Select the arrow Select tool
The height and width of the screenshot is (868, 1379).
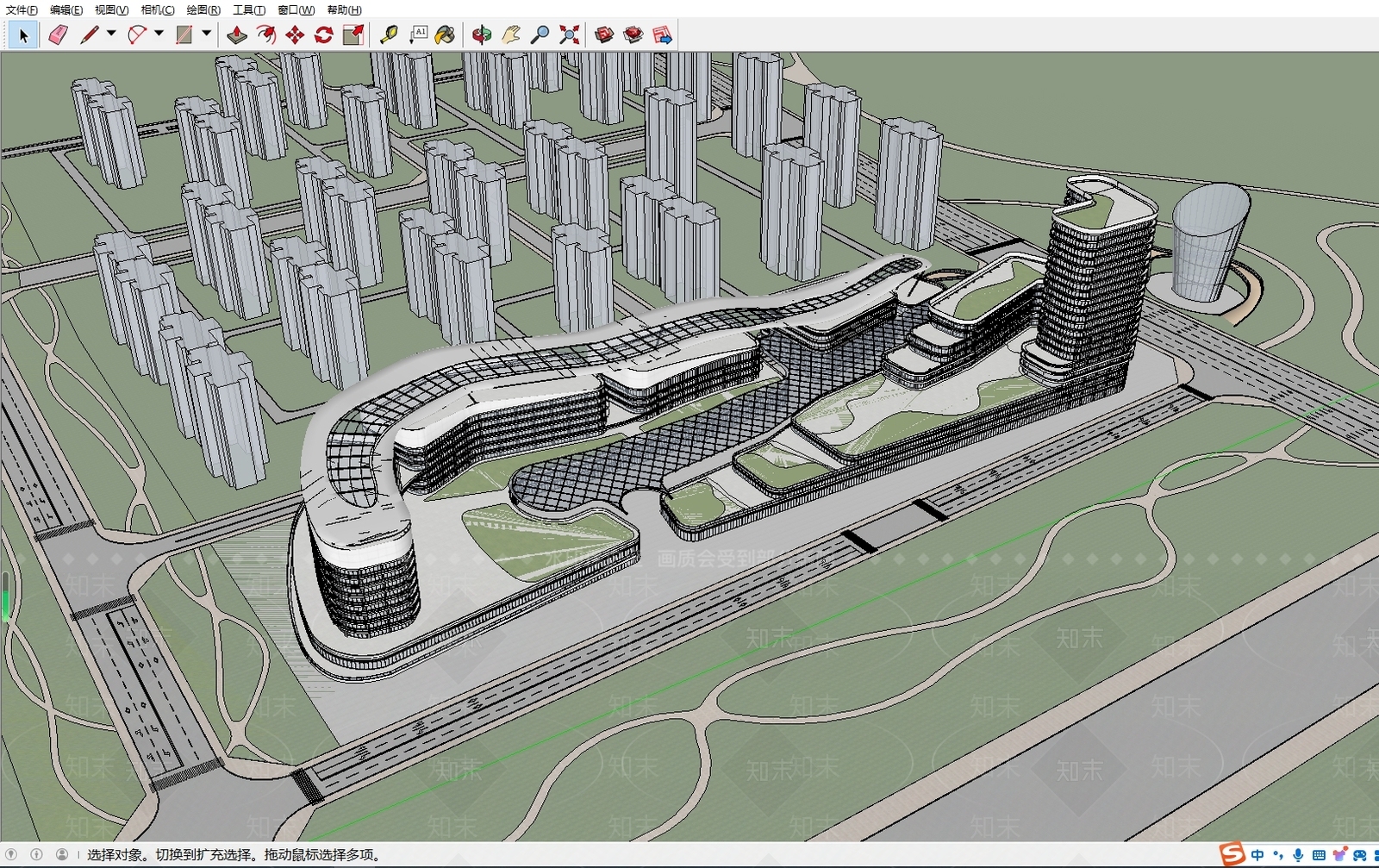[x=23, y=35]
